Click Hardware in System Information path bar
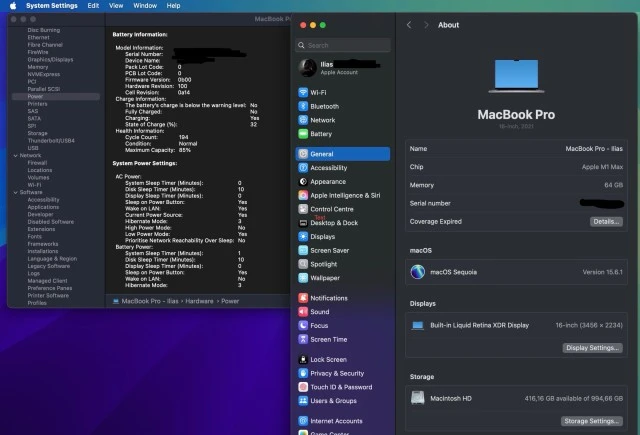Screen dimensions: 640x435 click(199, 301)
